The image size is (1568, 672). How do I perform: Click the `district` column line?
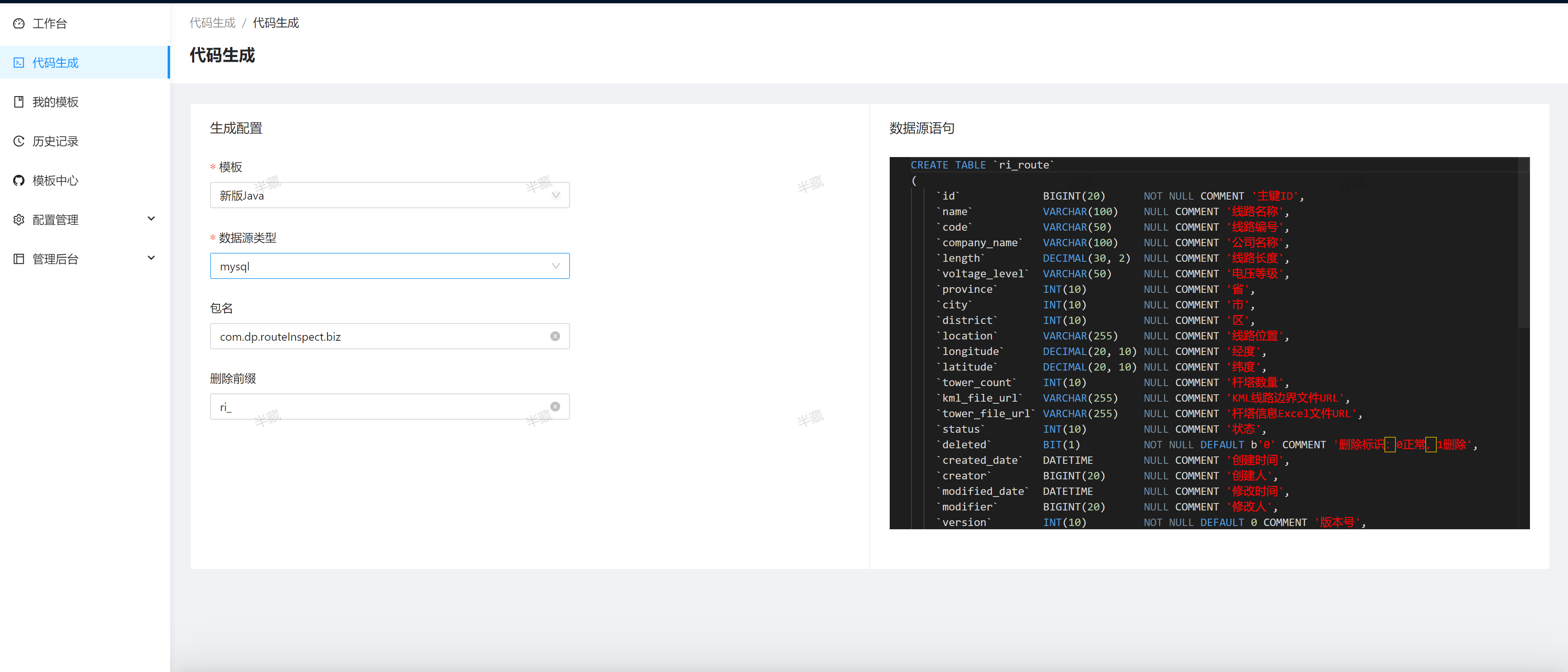(x=1096, y=320)
